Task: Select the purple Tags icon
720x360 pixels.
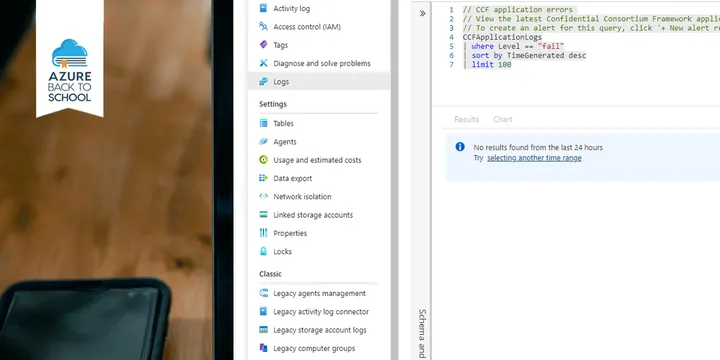Action: [264, 45]
